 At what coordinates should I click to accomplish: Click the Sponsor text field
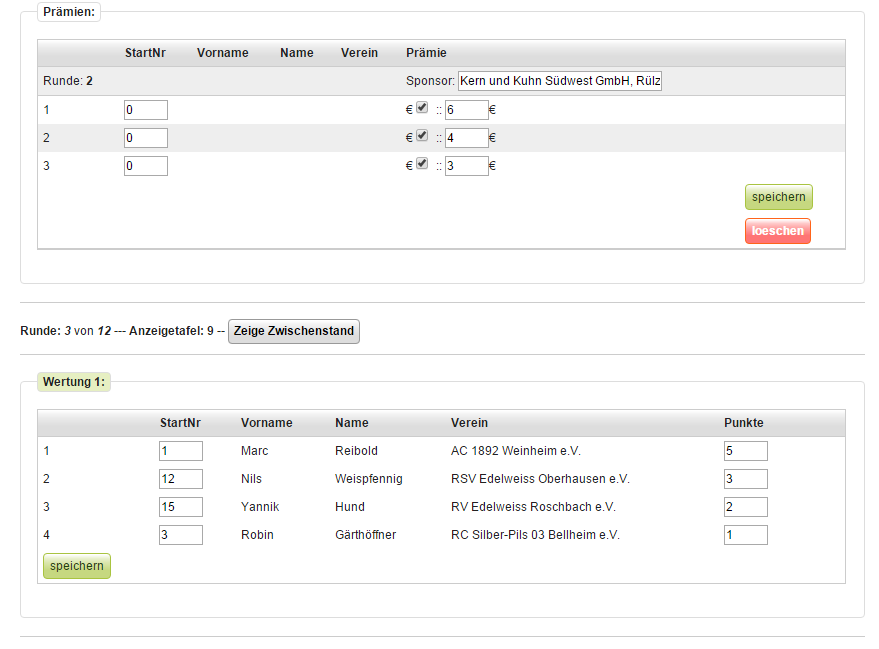tap(560, 81)
